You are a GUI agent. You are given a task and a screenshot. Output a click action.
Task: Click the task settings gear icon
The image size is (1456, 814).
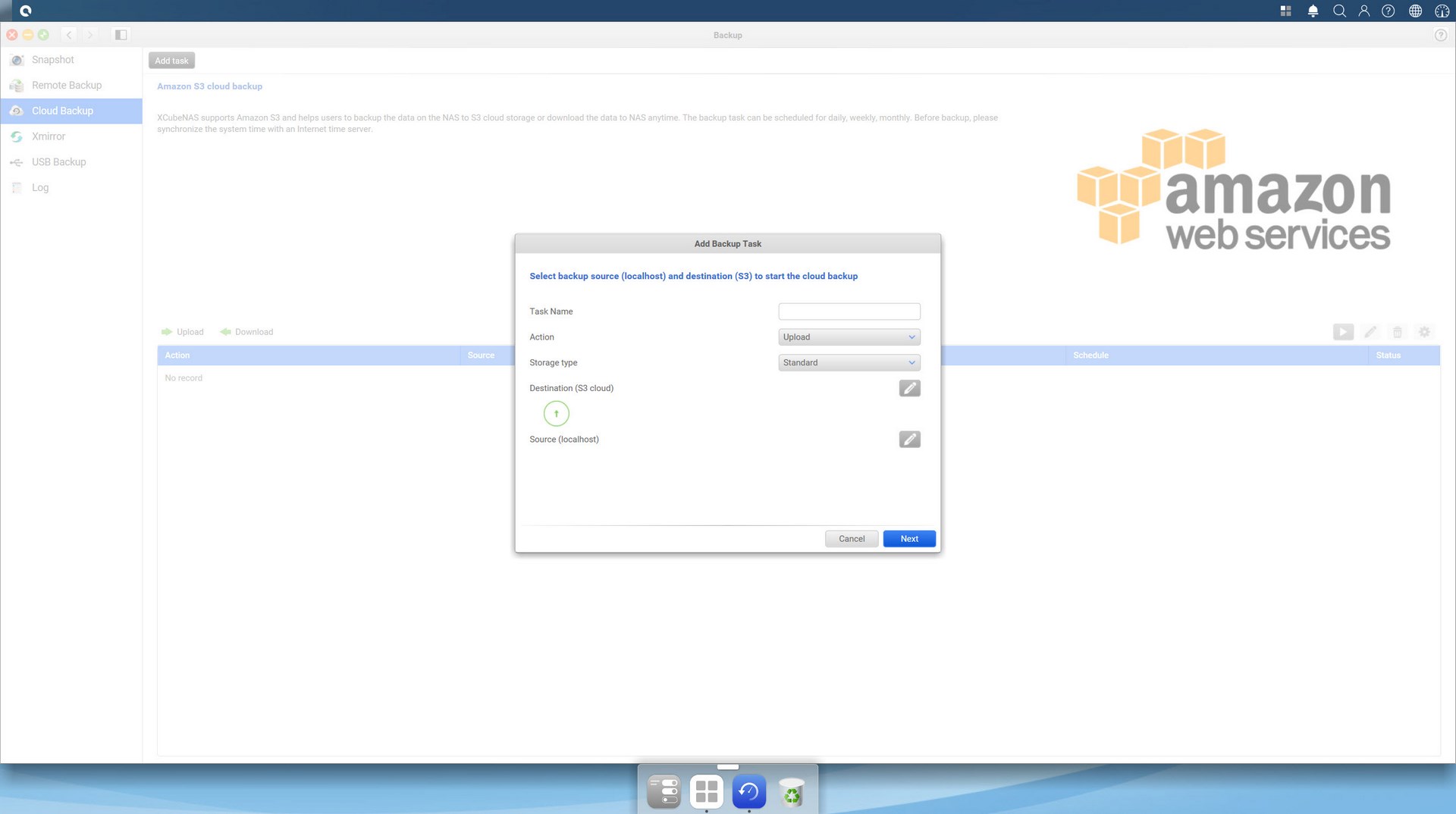tap(1424, 332)
